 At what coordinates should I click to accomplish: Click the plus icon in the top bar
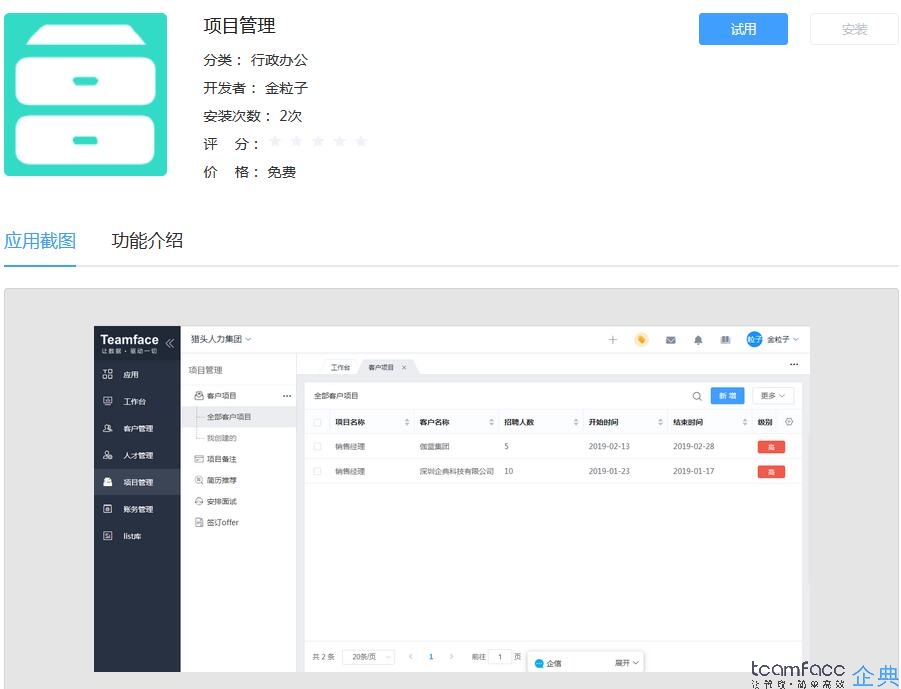coord(613,340)
